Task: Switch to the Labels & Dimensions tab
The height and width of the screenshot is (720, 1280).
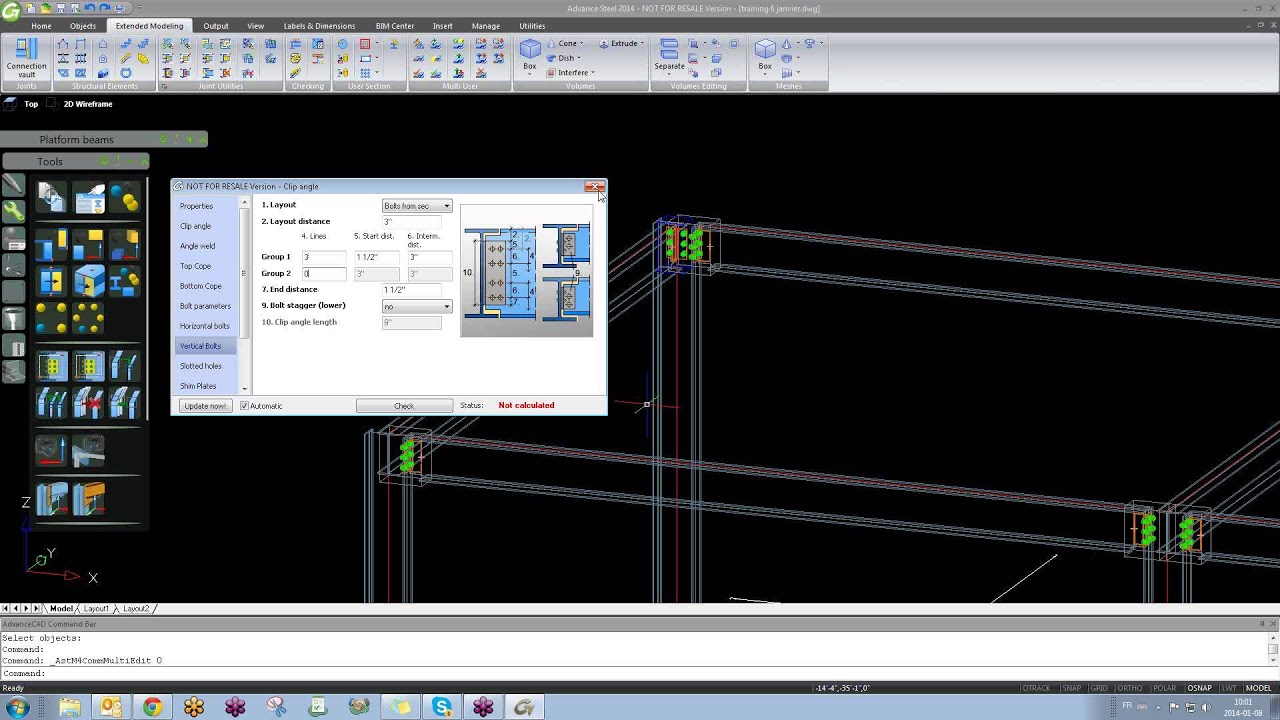Action: [x=319, y=26]
